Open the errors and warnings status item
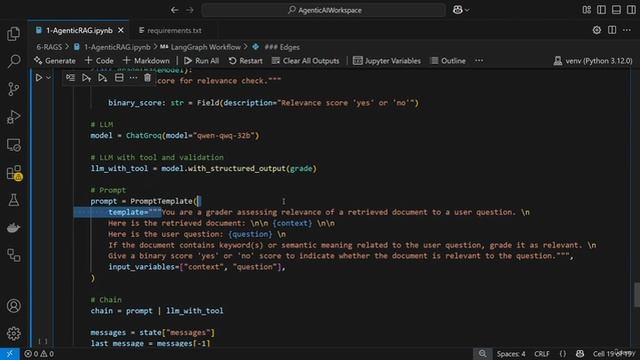640x360 pixels. tap(39, 354)
